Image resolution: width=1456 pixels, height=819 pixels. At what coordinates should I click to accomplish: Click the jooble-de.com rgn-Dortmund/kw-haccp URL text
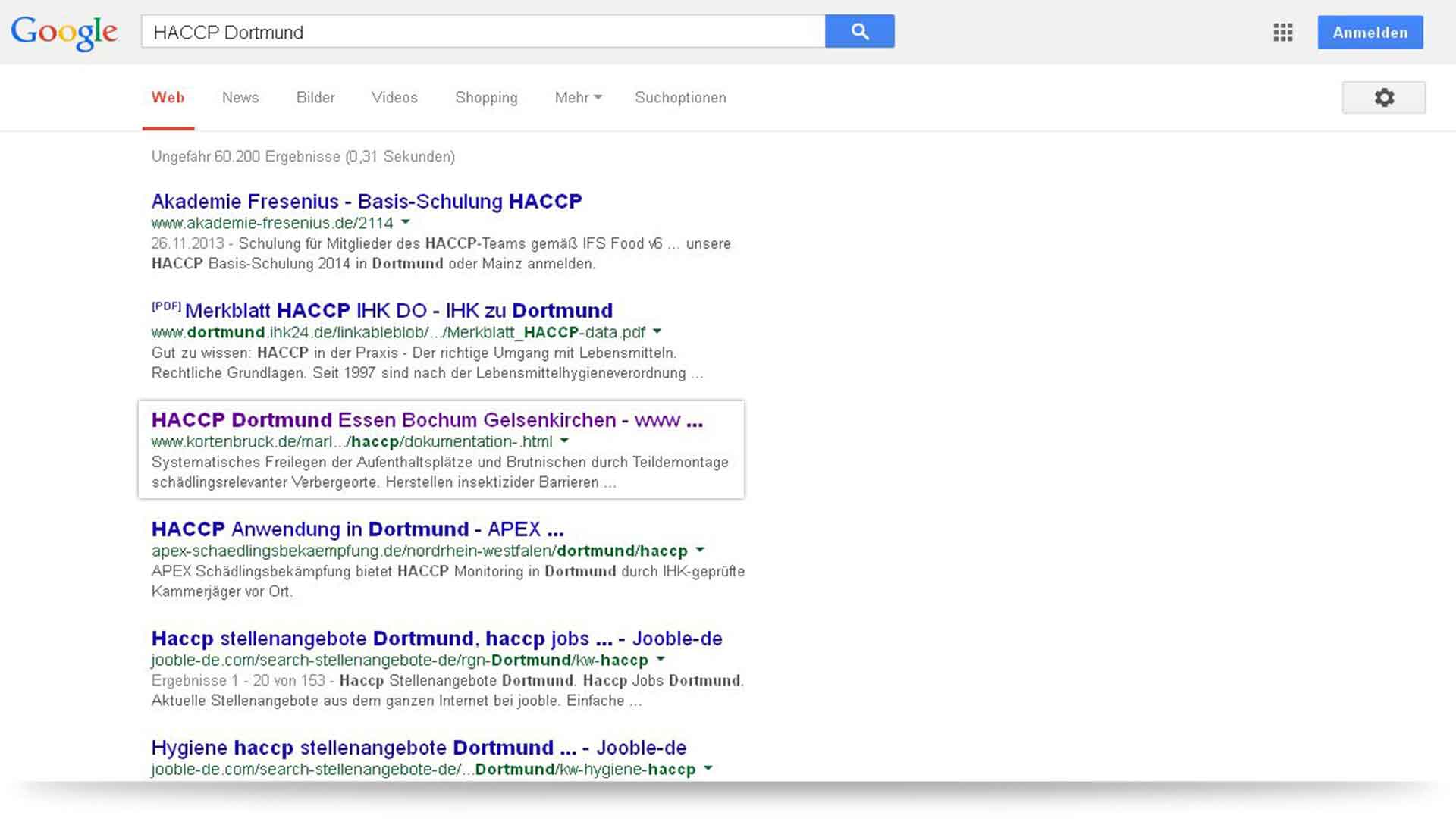(400, 660)
